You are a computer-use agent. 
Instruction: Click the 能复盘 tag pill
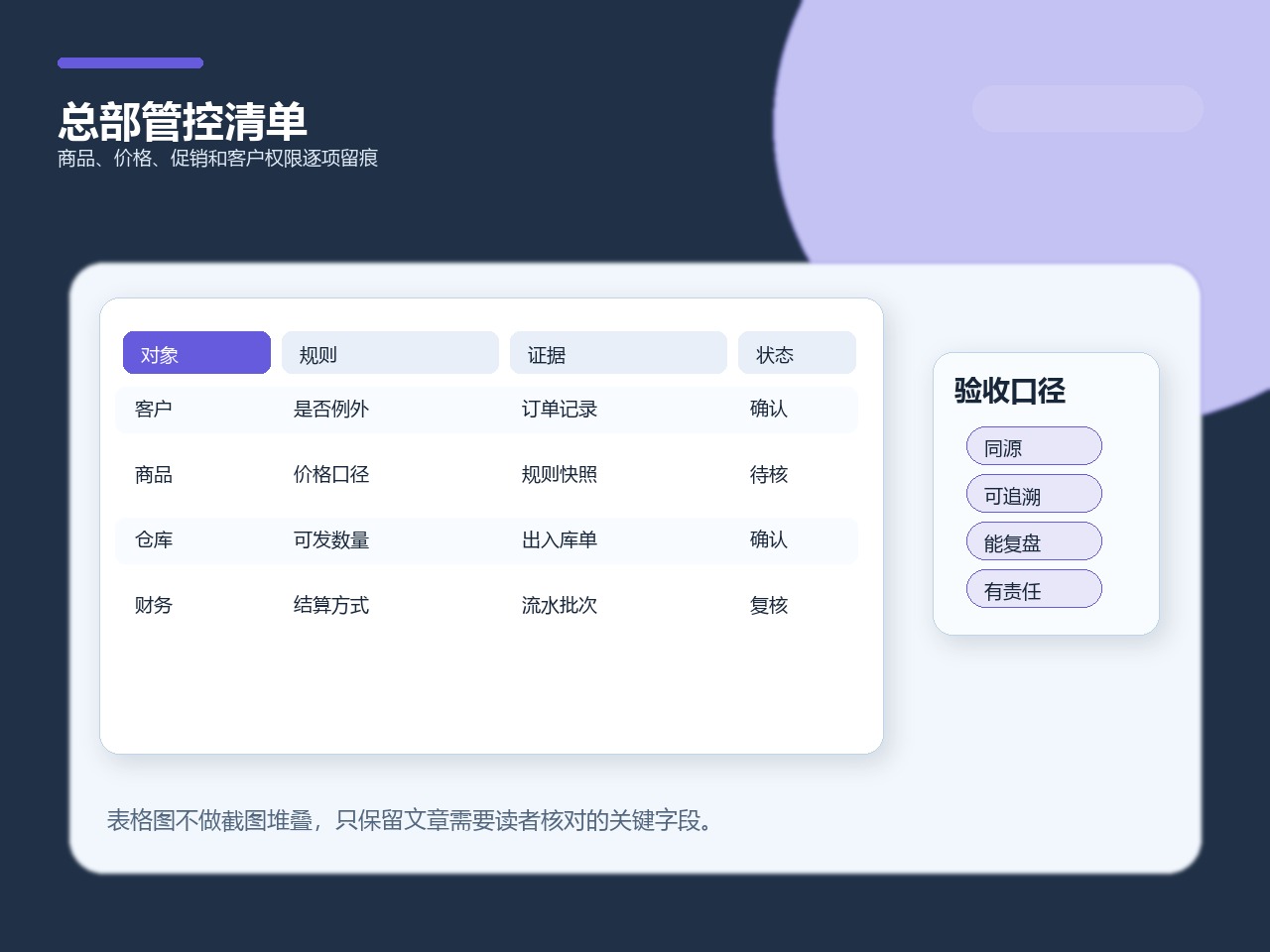tap(1034, 541)
